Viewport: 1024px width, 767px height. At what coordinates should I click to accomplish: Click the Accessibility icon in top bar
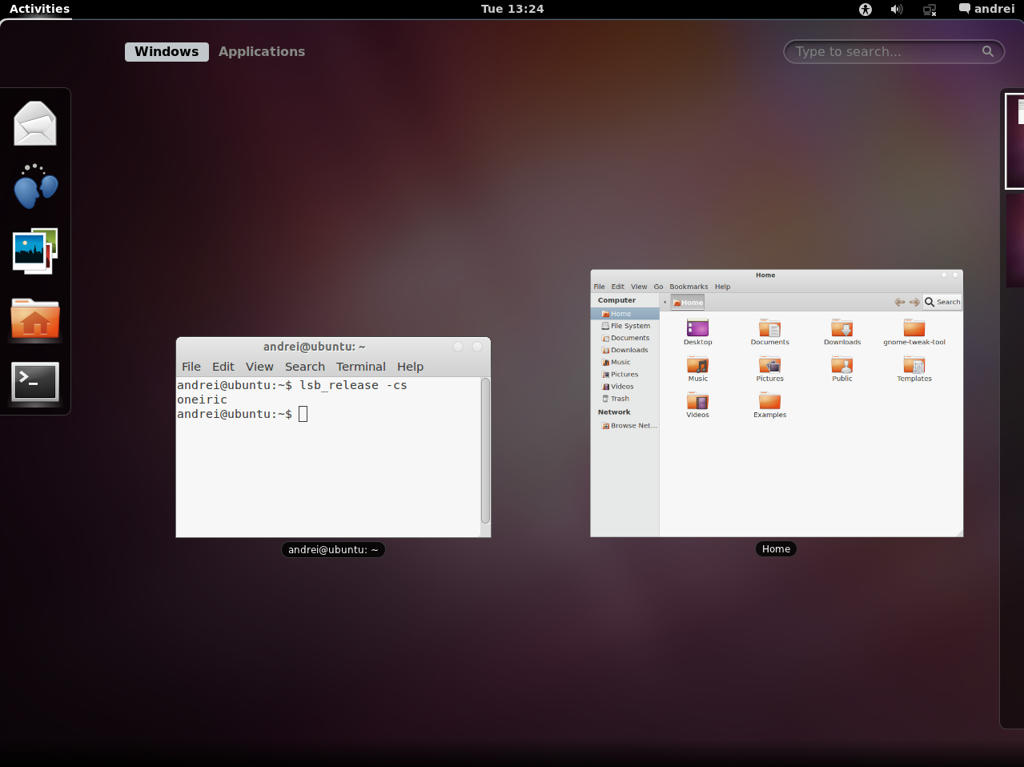865,9
